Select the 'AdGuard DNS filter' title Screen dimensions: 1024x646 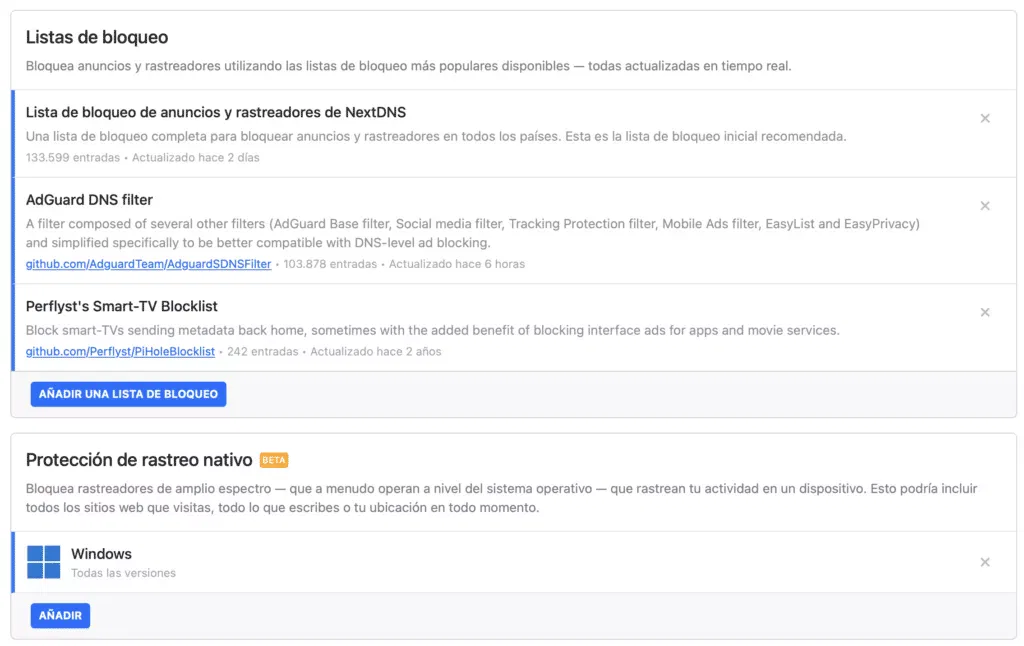[89, 200]
